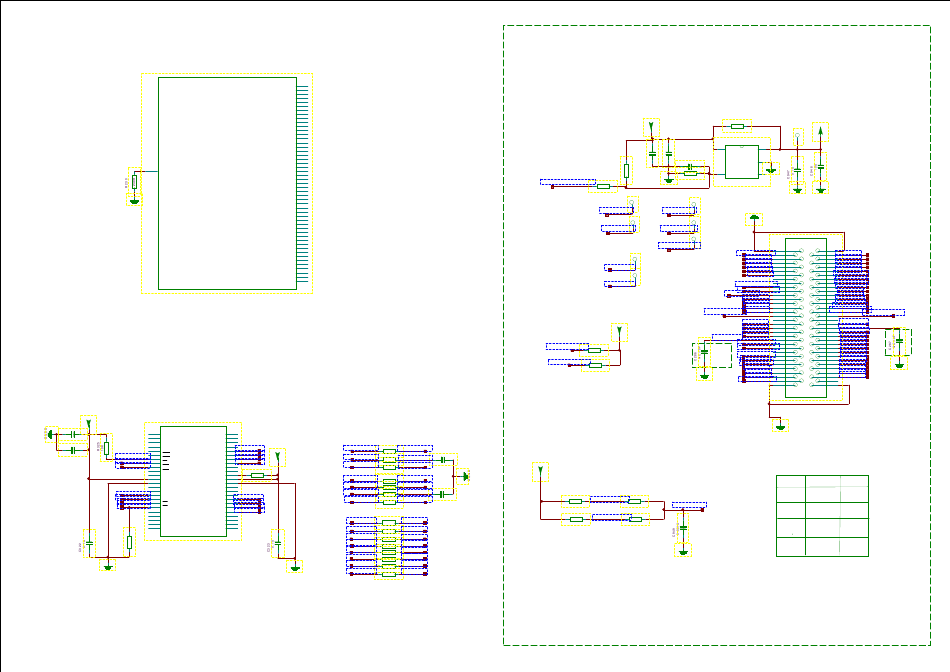Click the horizontal resistor on the double-sided IC's right side
The image size is (950, 672).
click(x=257, y=476)
